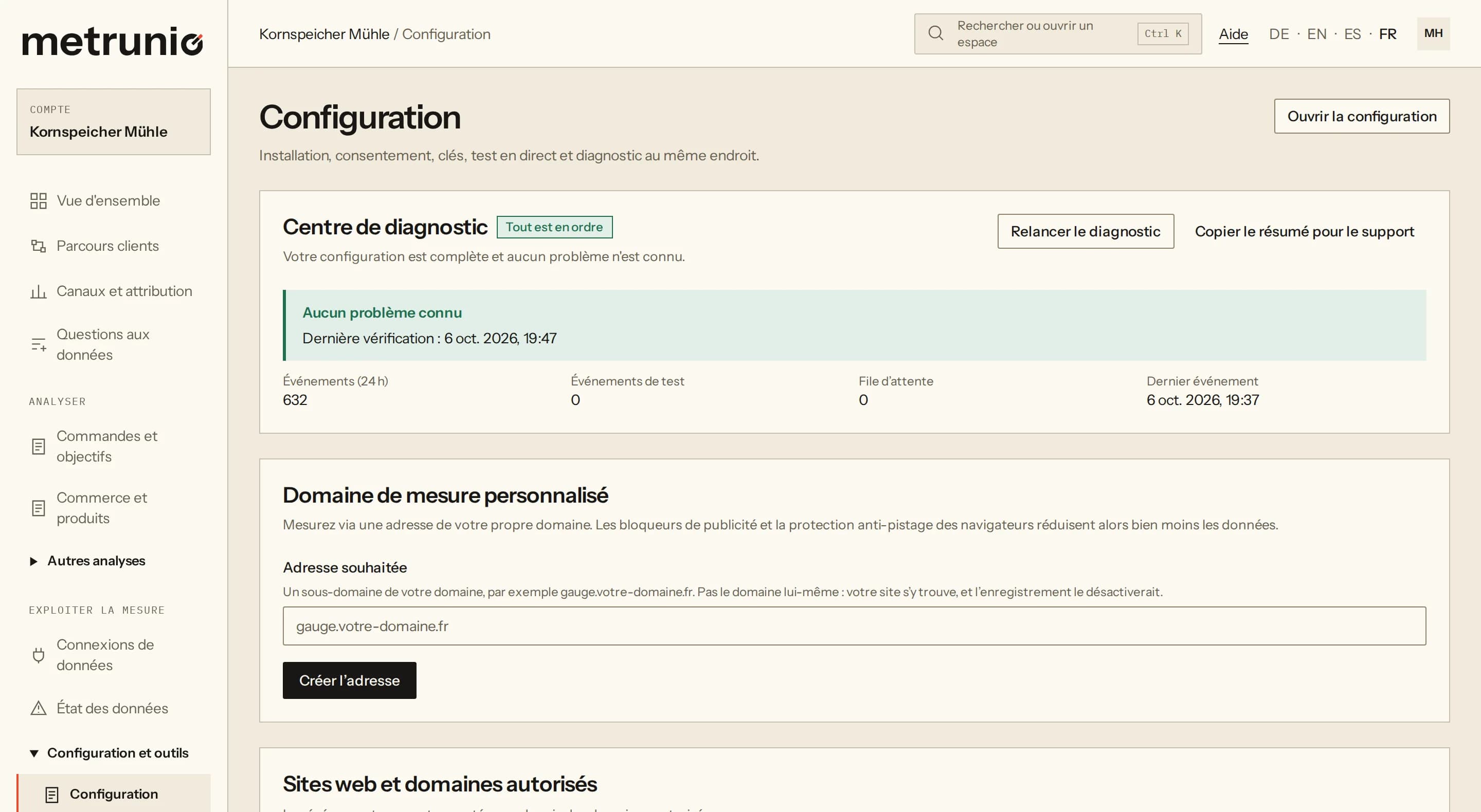The image size is (1481, 812).
Task: Click the Configuration sidebar document icon
Action: (x=52, y=794)
